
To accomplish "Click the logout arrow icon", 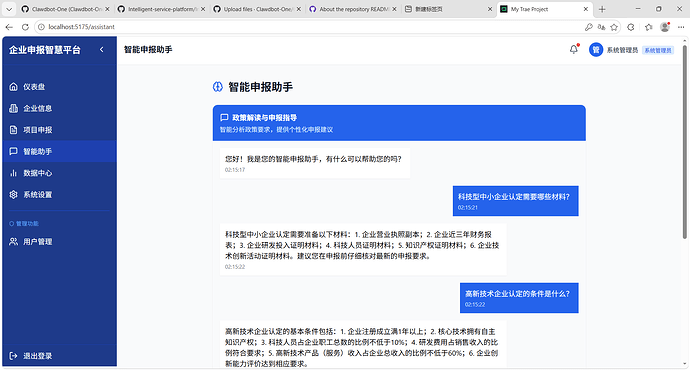I will (x=14, y=355).
